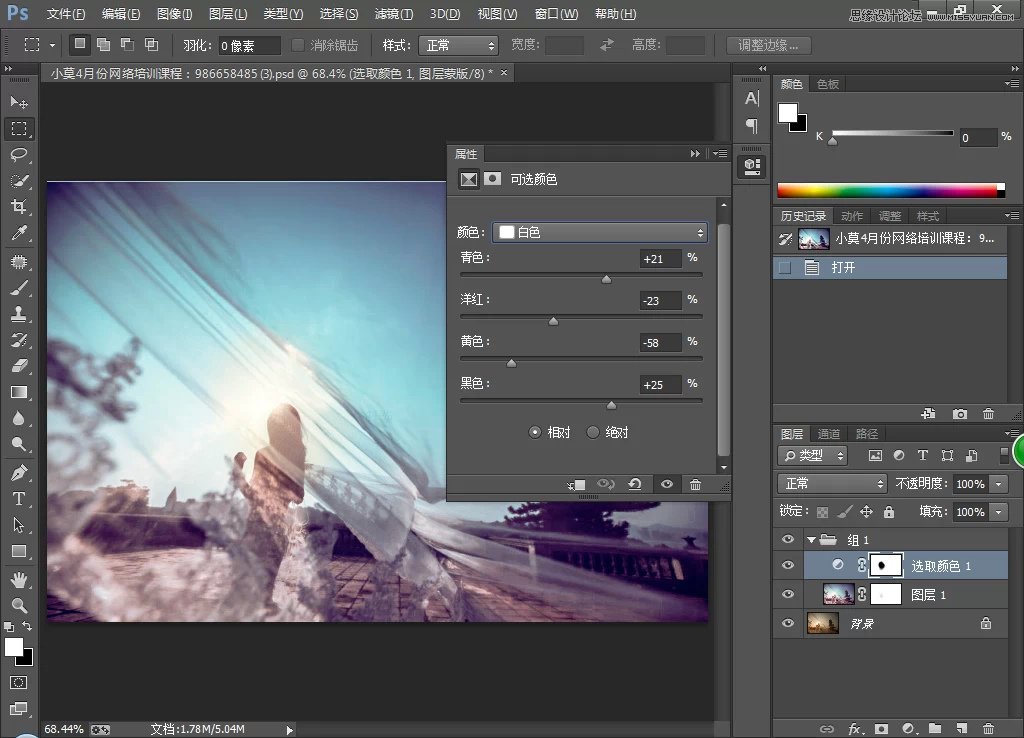Toggle history brush source for 打开 state
The width and height of the screenshot is (1024, 738).
click(785, 267)
